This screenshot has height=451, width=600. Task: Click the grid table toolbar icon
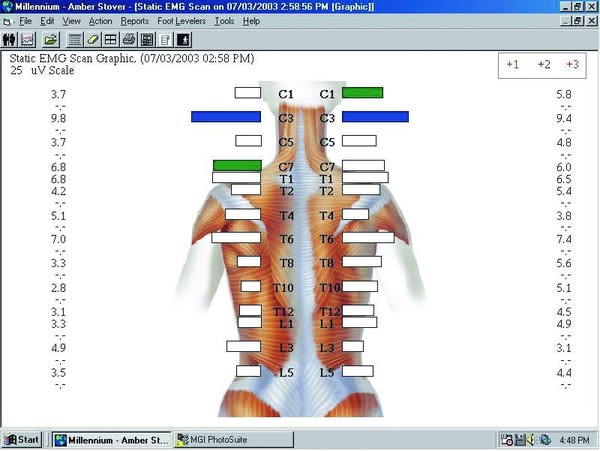coord(111,40)
